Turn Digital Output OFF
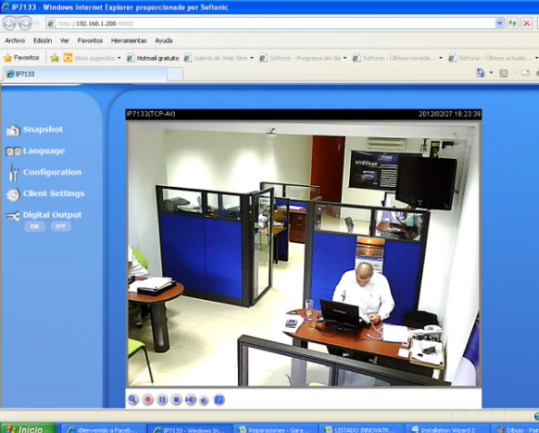The image size is (539, 433). (x=61, y=226)
